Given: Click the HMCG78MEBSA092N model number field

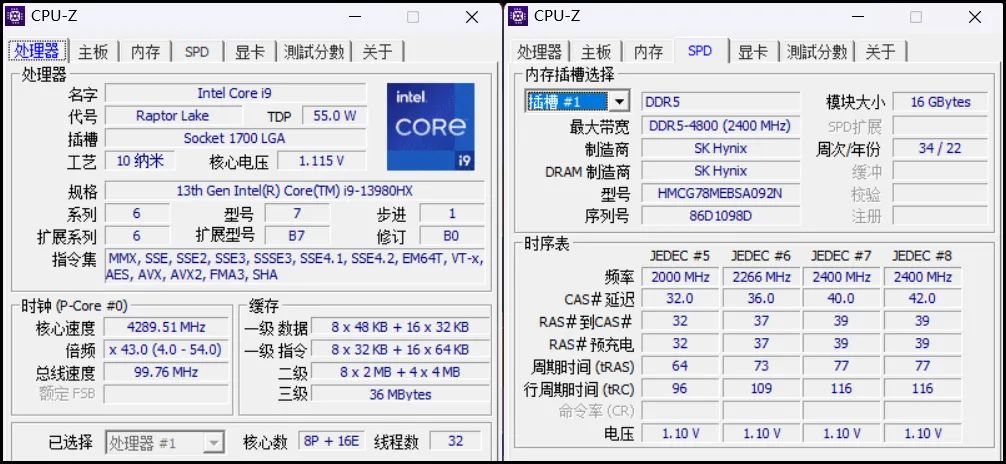Looking at the screenshot, I should tap(720, 193).
